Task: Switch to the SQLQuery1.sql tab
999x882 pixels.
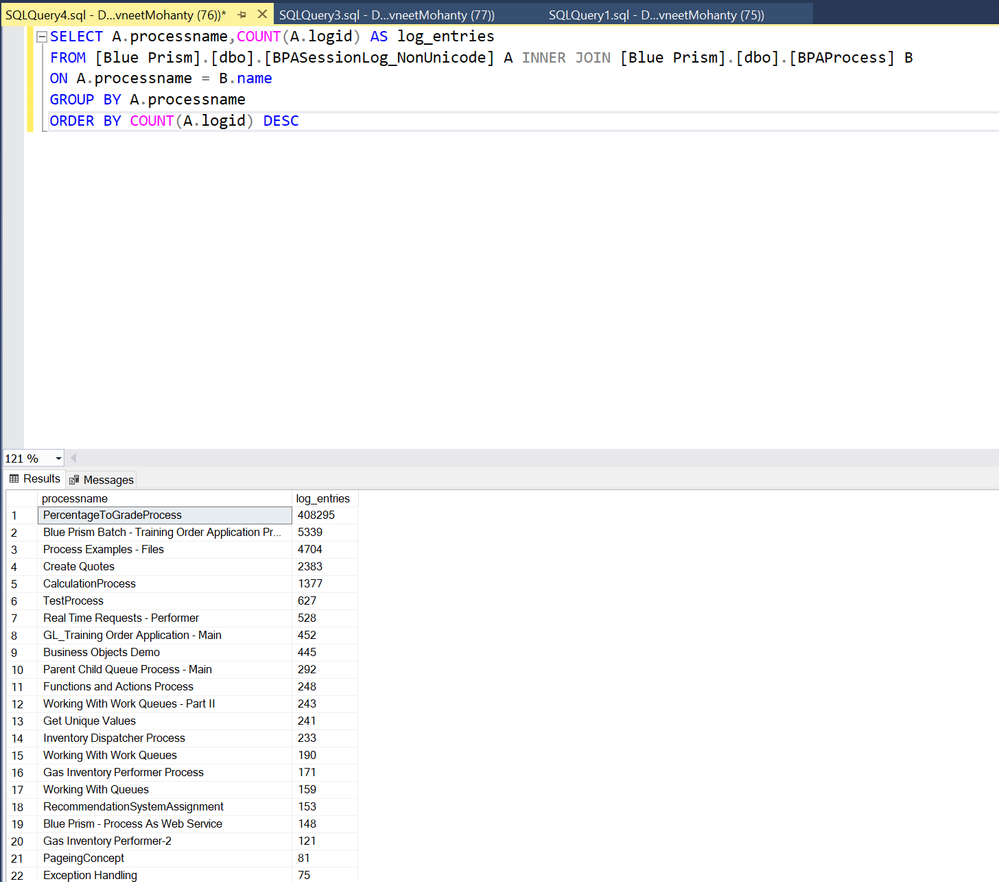Action: click(656, 15)
